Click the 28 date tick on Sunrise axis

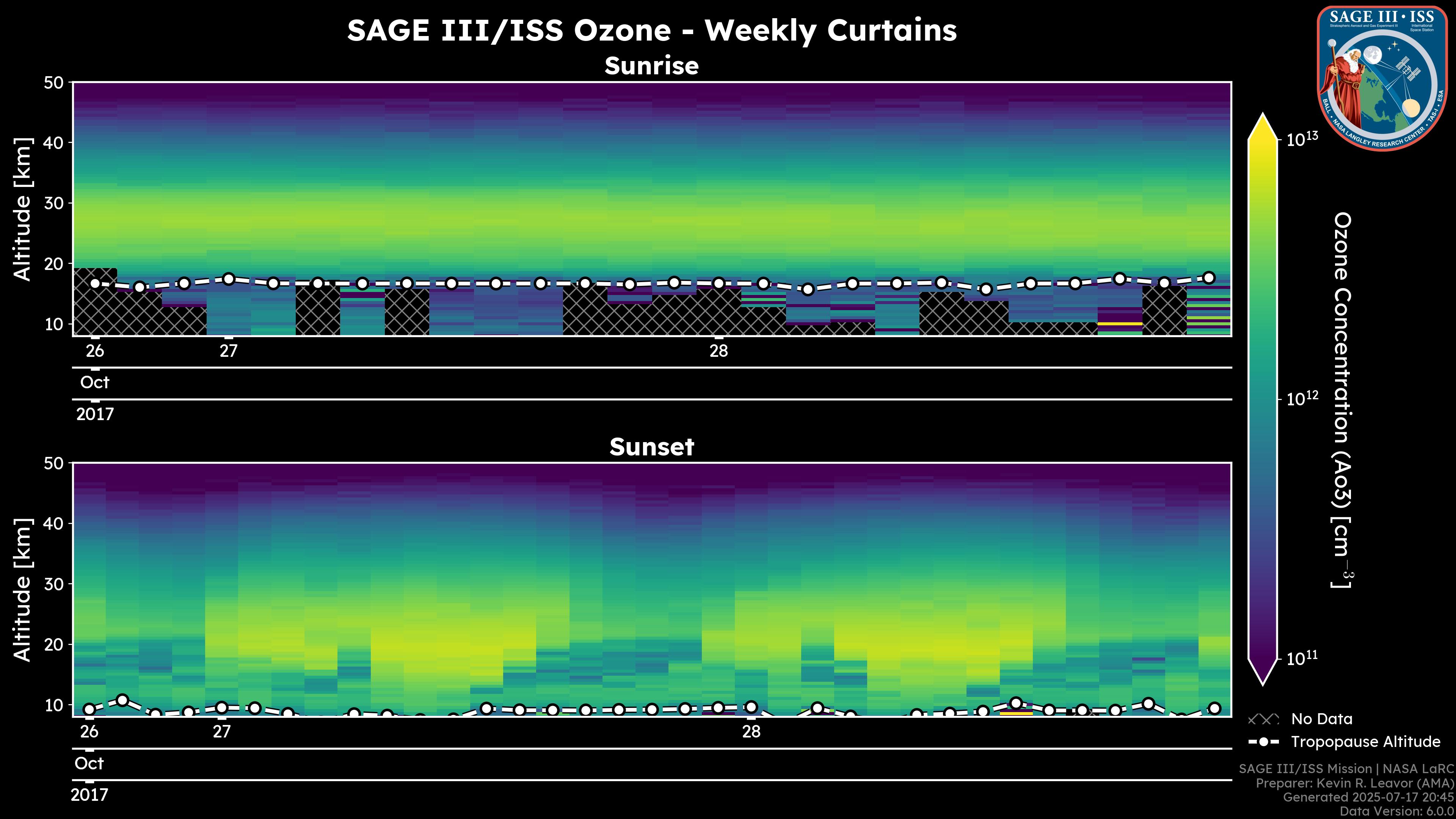click(x=719, y=351)
